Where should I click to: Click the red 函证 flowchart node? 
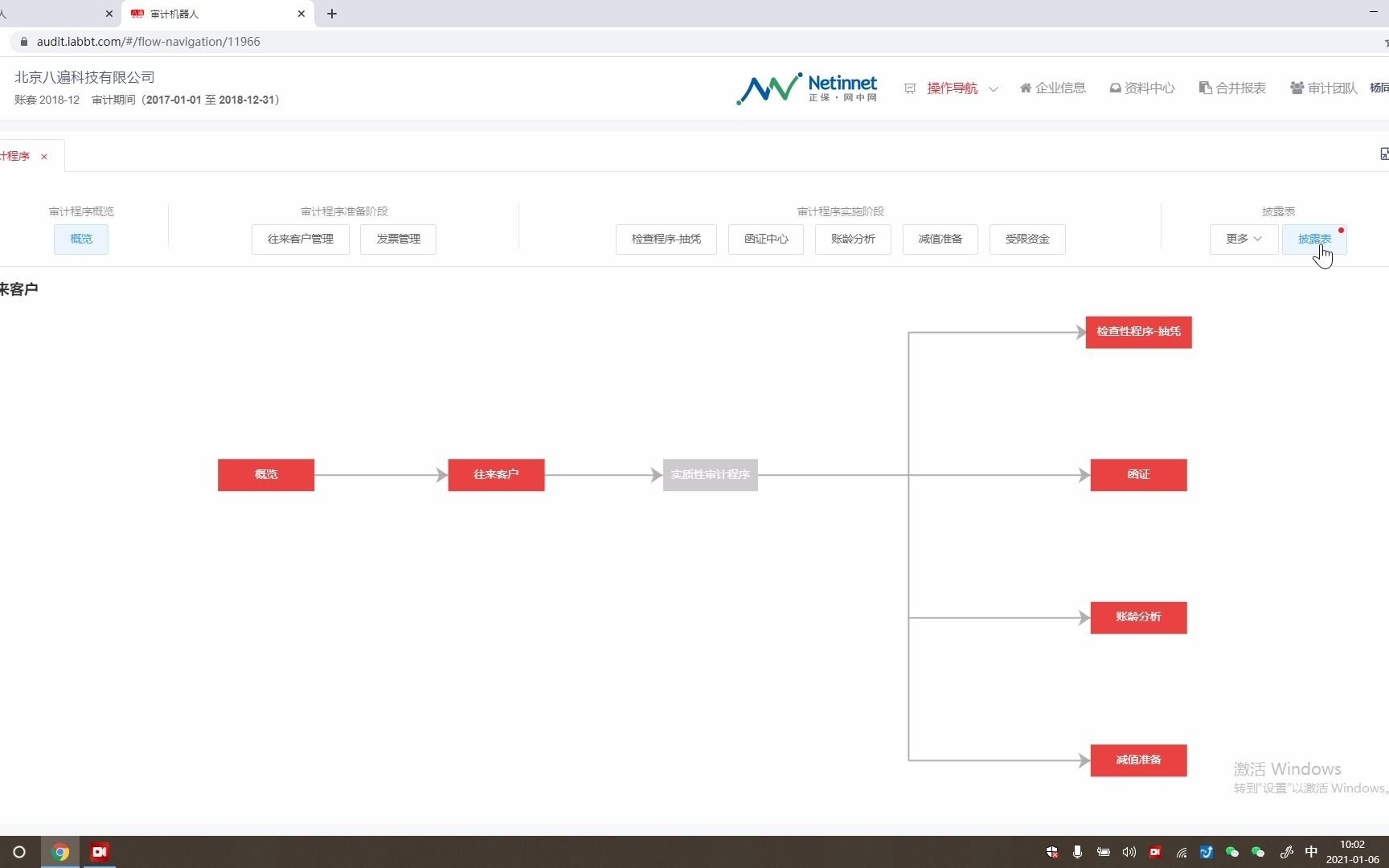1138,475
